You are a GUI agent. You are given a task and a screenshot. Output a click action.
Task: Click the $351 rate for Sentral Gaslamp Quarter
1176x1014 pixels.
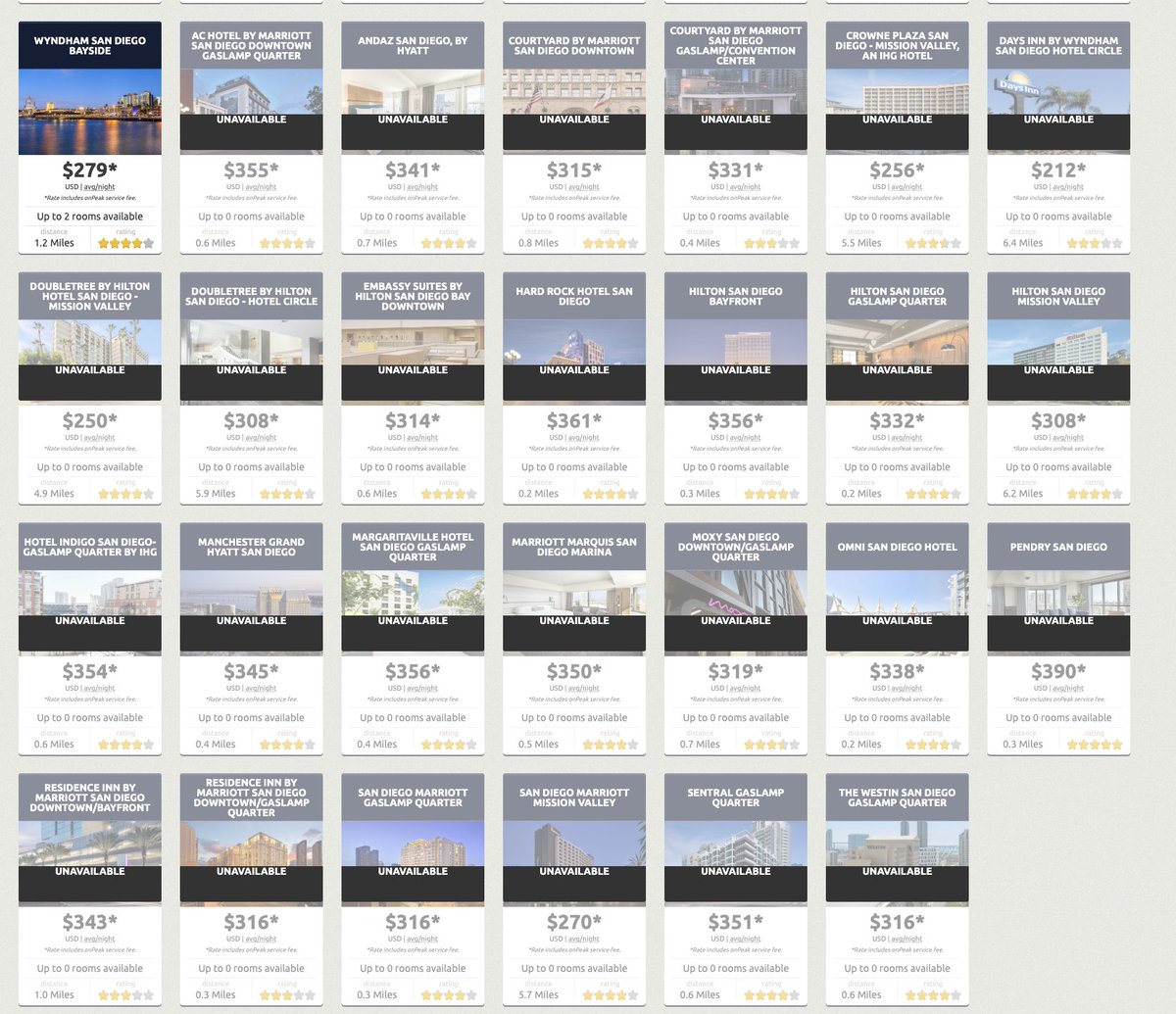tap(736, 923)
